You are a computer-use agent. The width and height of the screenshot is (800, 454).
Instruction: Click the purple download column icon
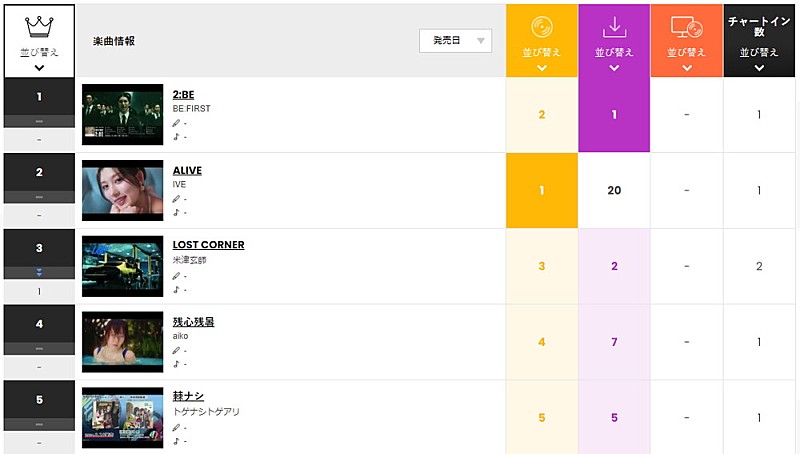[614, 27]
